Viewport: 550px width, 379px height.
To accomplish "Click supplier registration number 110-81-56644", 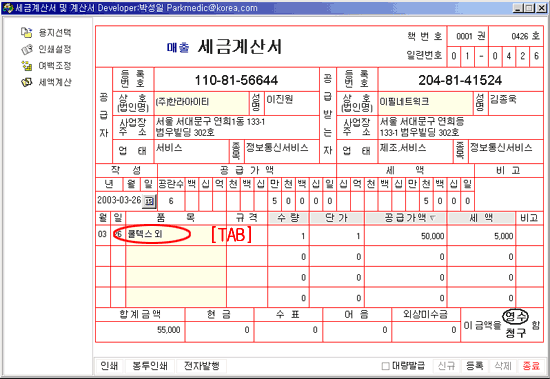I will click(x=236, y=80).
